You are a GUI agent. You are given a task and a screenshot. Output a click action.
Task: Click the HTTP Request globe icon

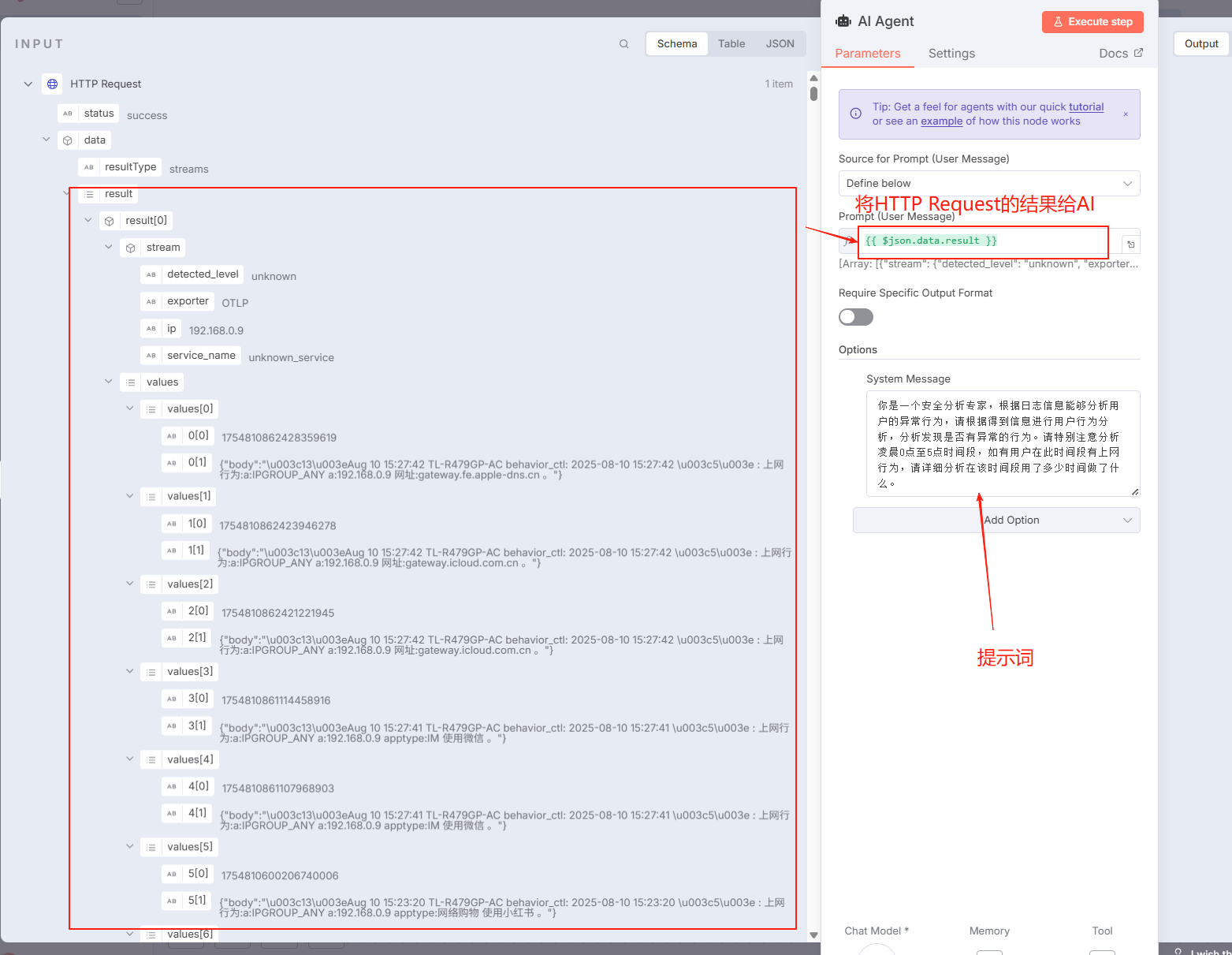(x=52, y=84)
